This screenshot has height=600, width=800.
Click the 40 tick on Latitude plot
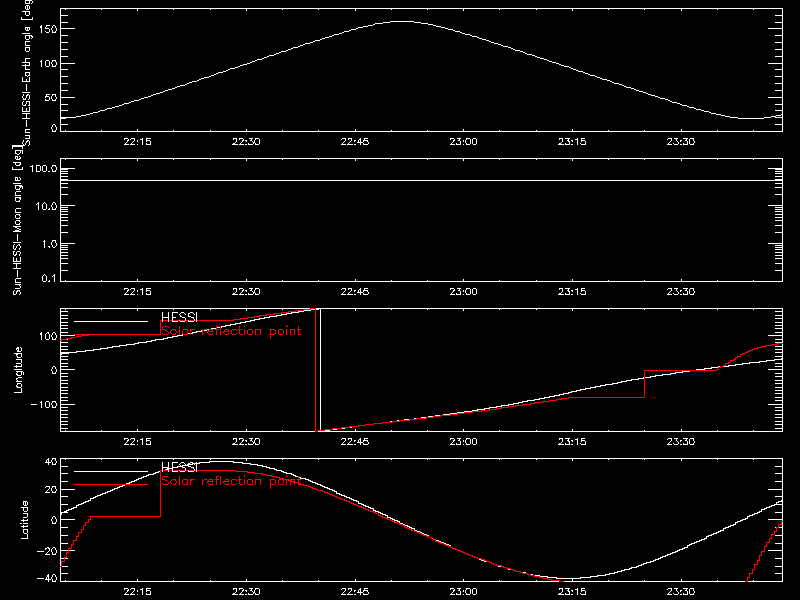[x=52, y=462]
